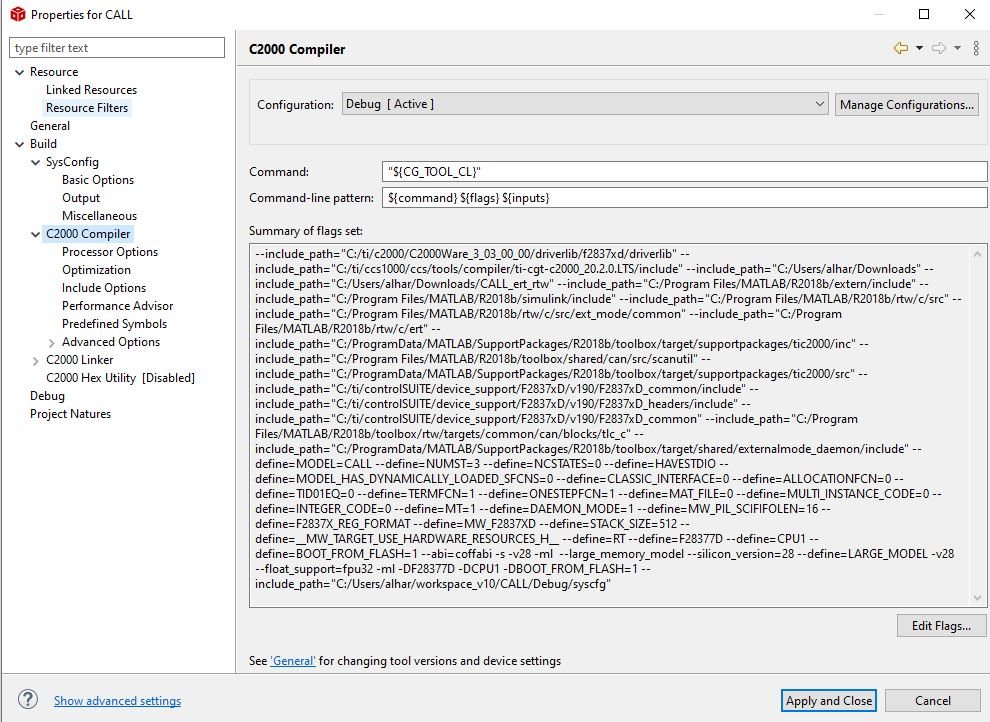Maximize the Properties window
The height and width of the screenshot is (722, 990).
pos(924,14)
